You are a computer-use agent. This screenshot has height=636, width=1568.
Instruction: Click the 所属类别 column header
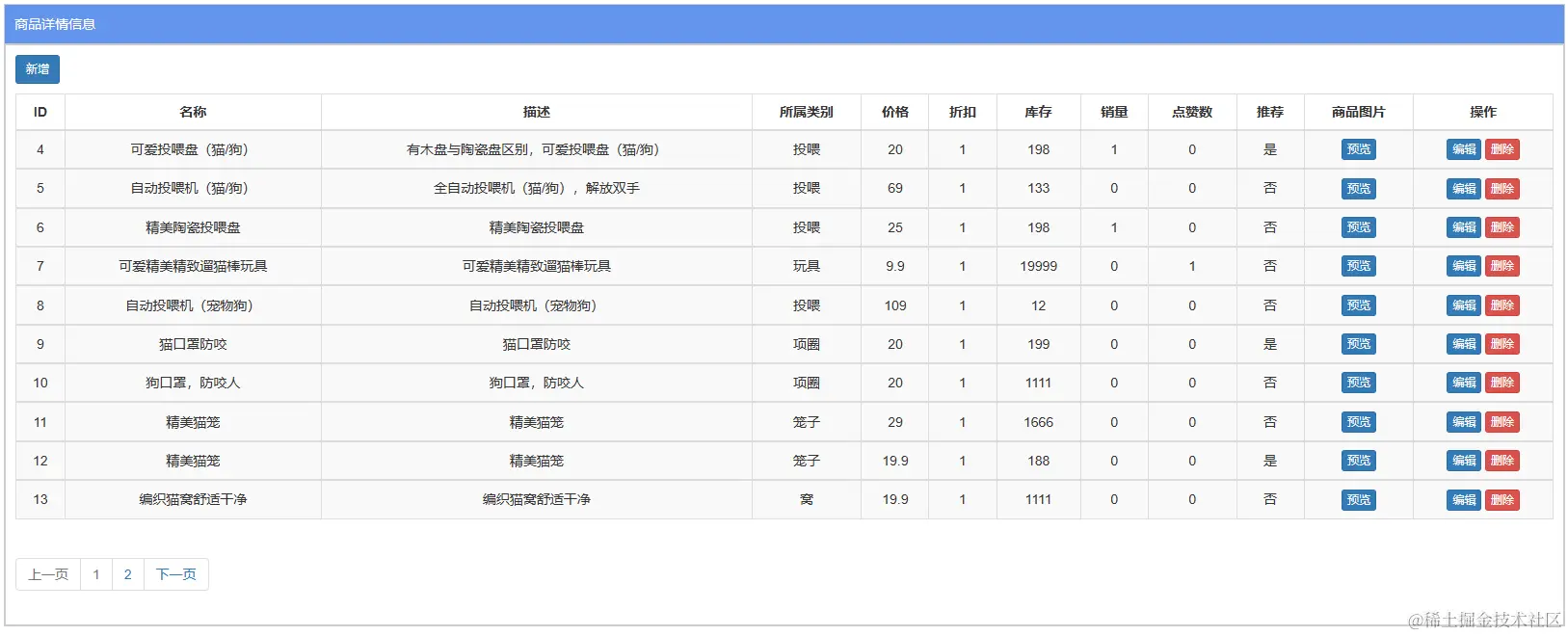[x=807, y=112]
